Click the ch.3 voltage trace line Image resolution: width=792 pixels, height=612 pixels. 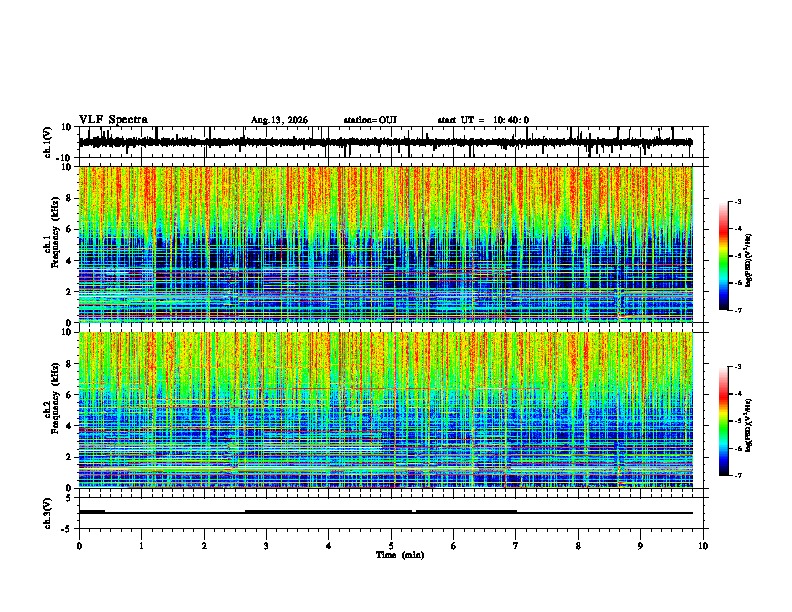[x=385, y=512]
